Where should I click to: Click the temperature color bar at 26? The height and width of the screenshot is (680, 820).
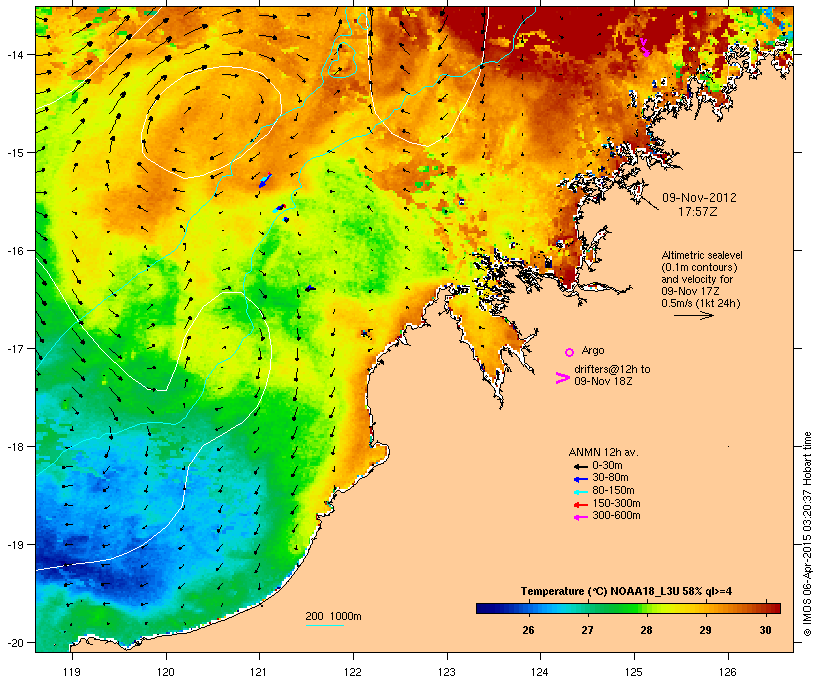(528, 608)
